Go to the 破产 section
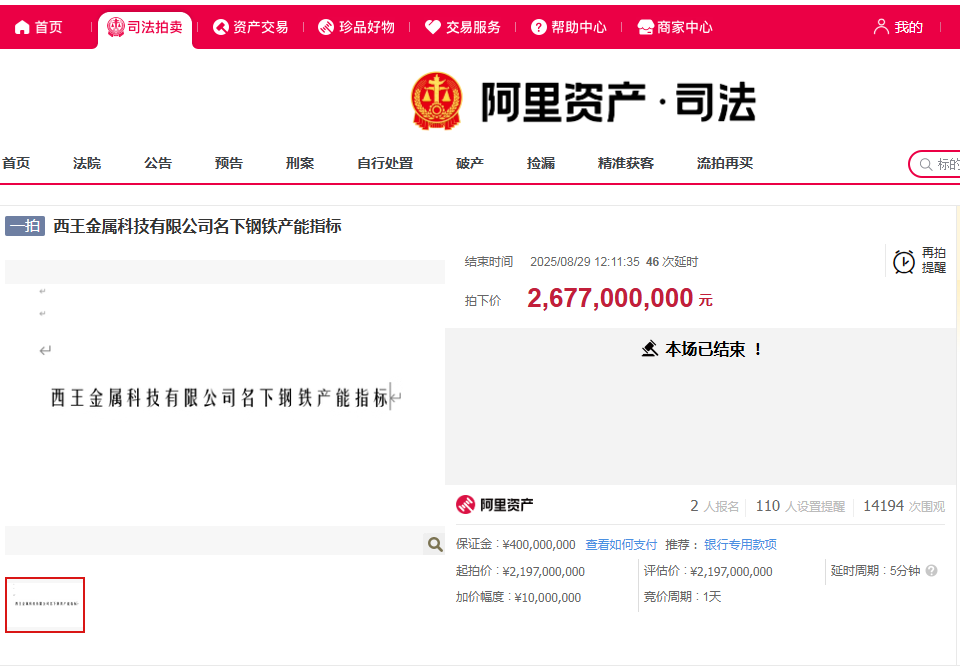This screenshot has height=668, width=960. pyautogui.click(x=470, y=163)
